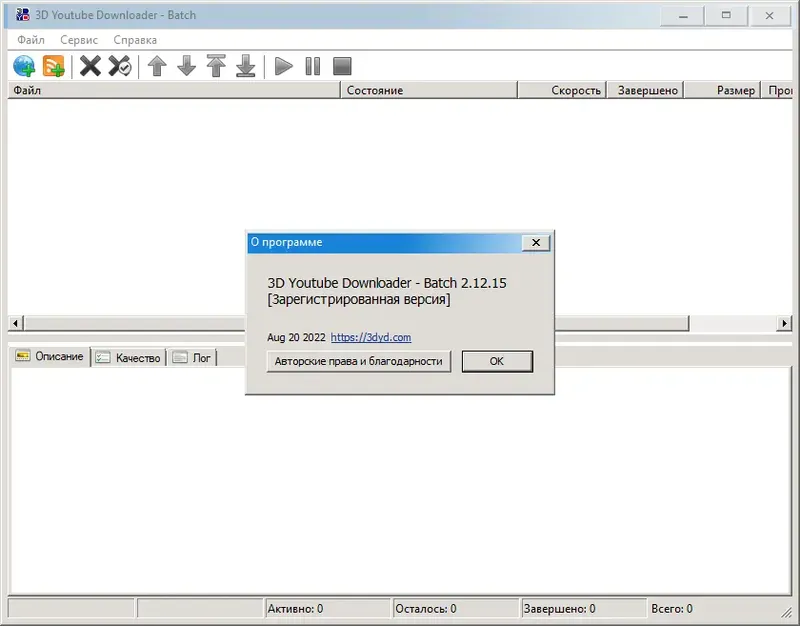Screen dimensions: 800x626
Task: Click the horizontal scrollbar thumb
Action: (x=357, y=323)
